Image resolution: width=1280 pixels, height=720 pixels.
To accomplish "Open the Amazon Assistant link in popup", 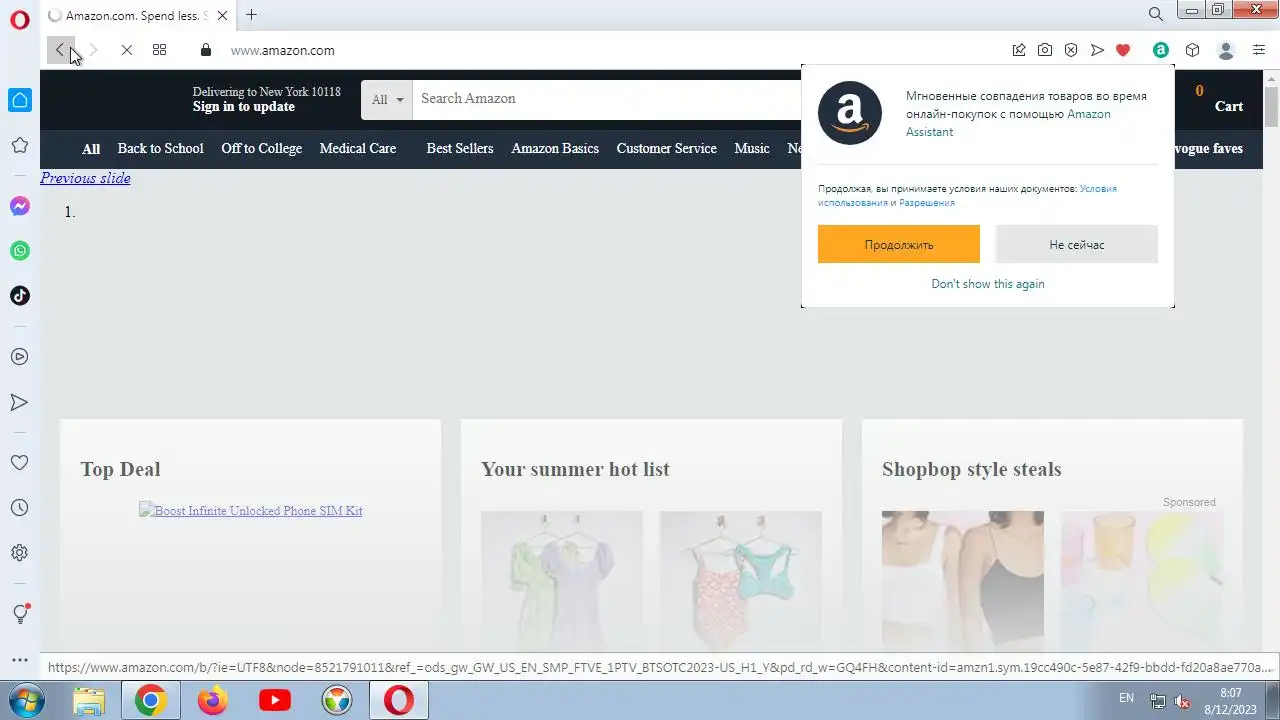I will [1008, 123].
